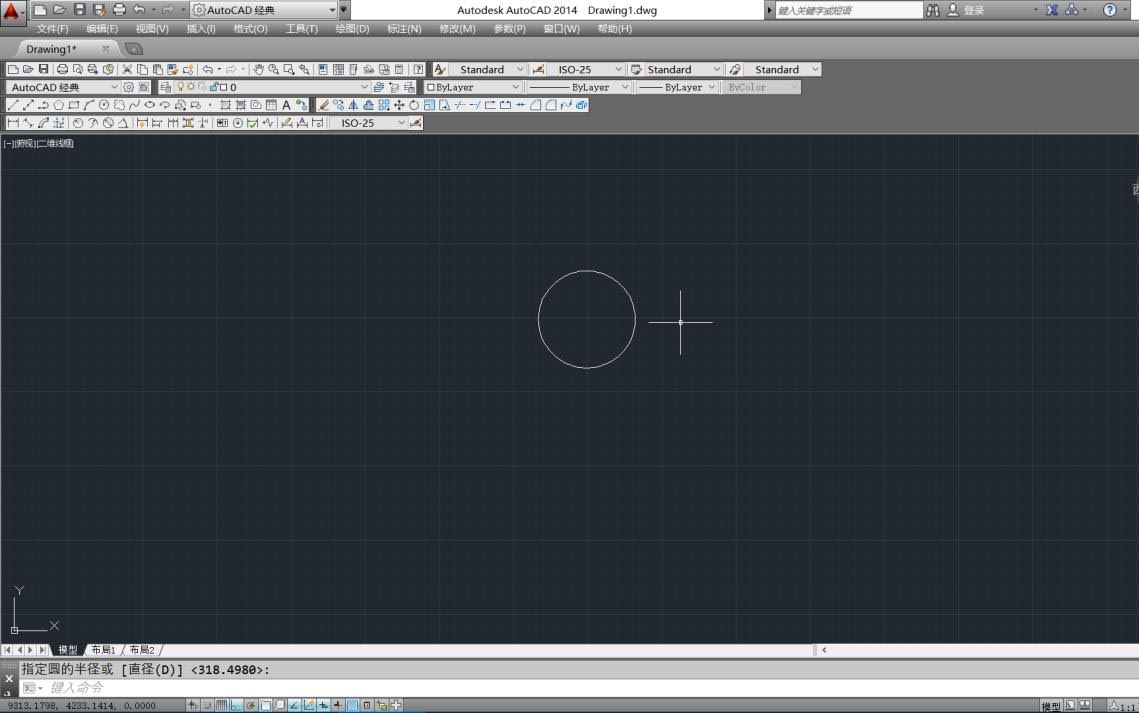
Task: Click the 登录 sign-in button
Action: (x=973, y=10)
